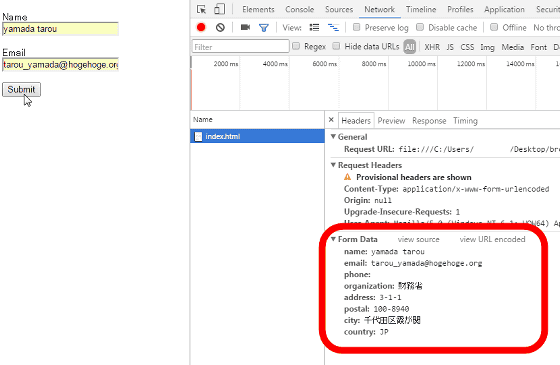Switch to large request rows view icon
This screenshot has height=365, width=560.
[314, 28]
